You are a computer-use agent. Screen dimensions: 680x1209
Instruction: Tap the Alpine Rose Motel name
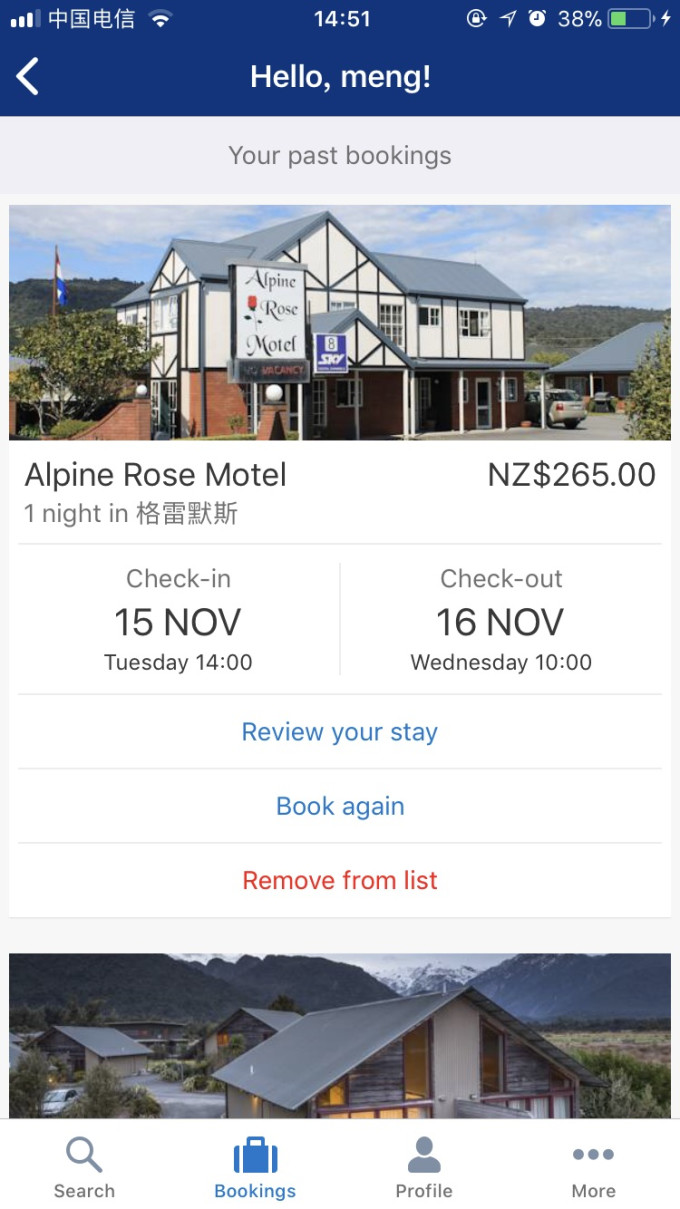click(x=156, y=475)
